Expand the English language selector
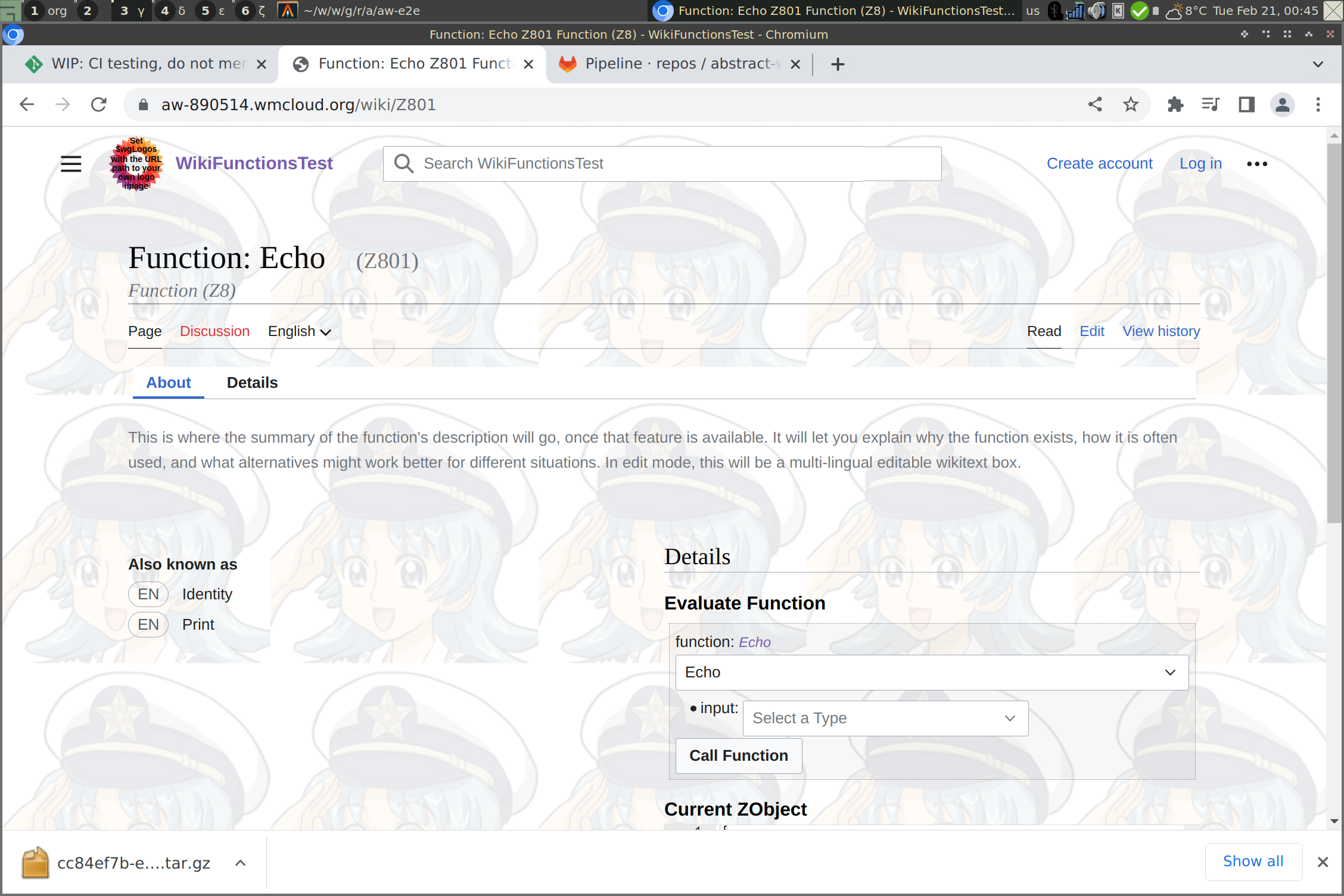1344x896 pixels. point(299,332)
